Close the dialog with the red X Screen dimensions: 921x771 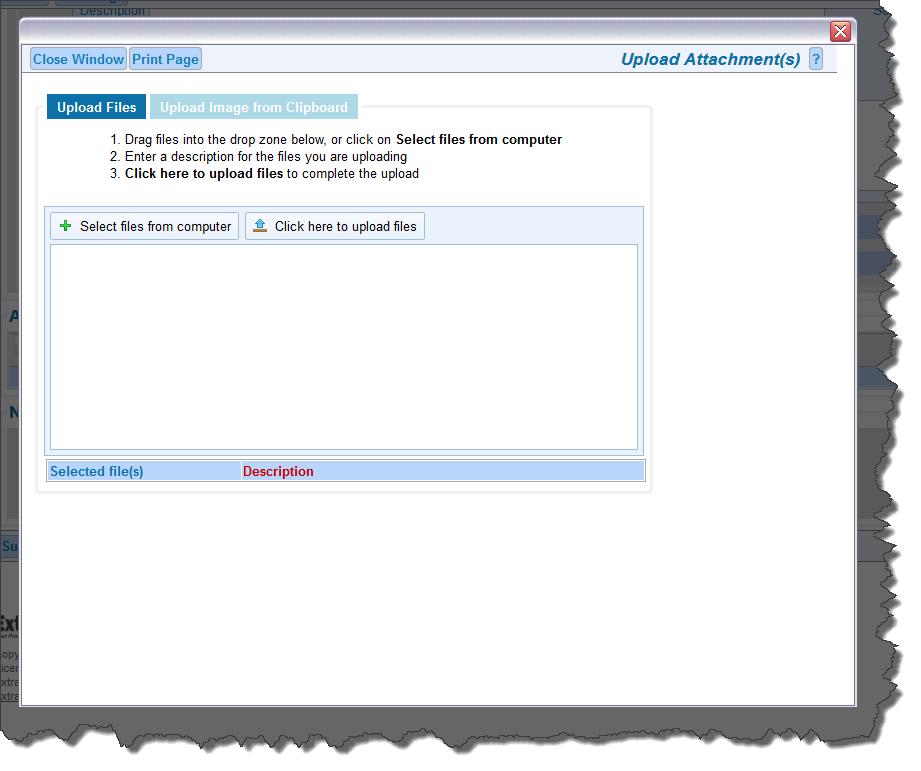(x=841, y=31)
